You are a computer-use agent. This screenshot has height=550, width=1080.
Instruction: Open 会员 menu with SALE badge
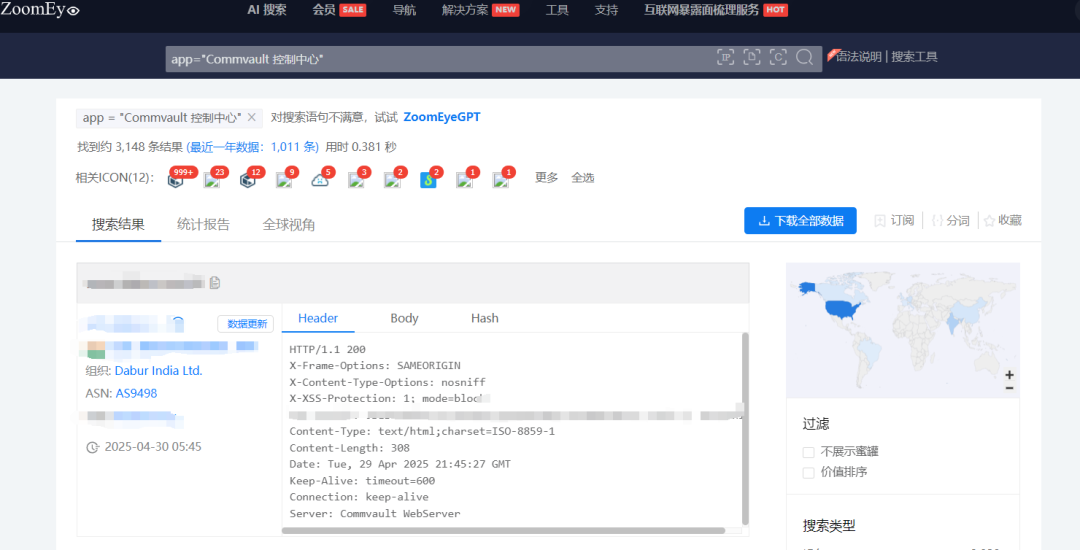pyautogui.click(x=339, y=10)
